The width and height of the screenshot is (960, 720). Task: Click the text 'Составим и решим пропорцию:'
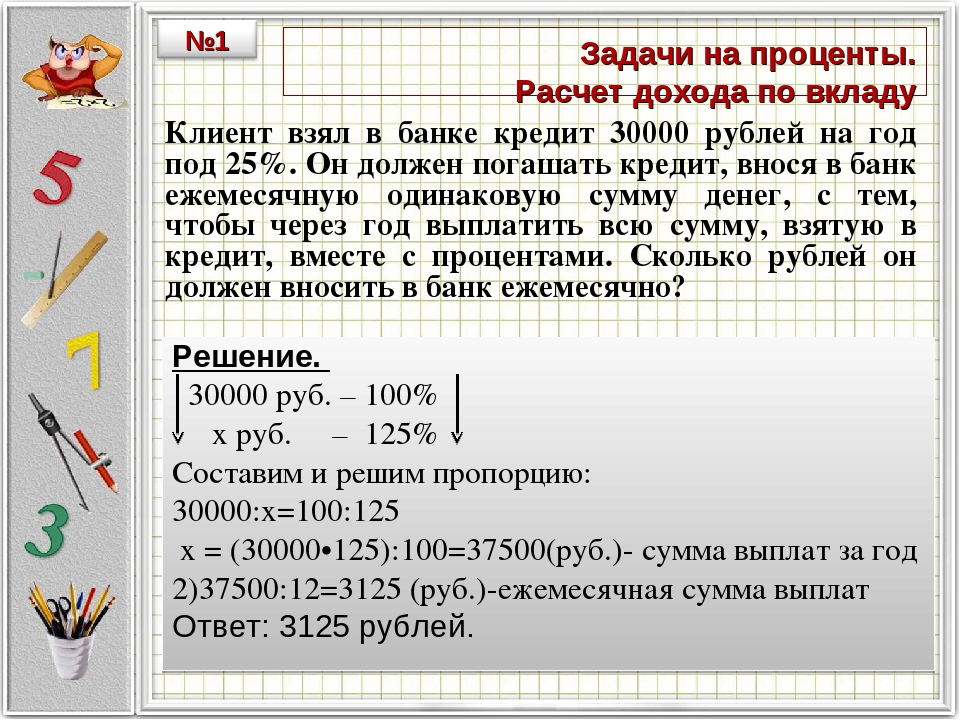(x=382, y=473)
